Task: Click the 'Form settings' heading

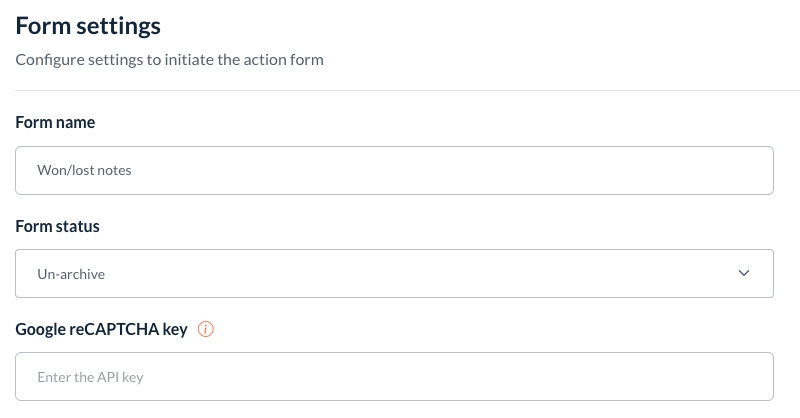Action: coord(88,24)
